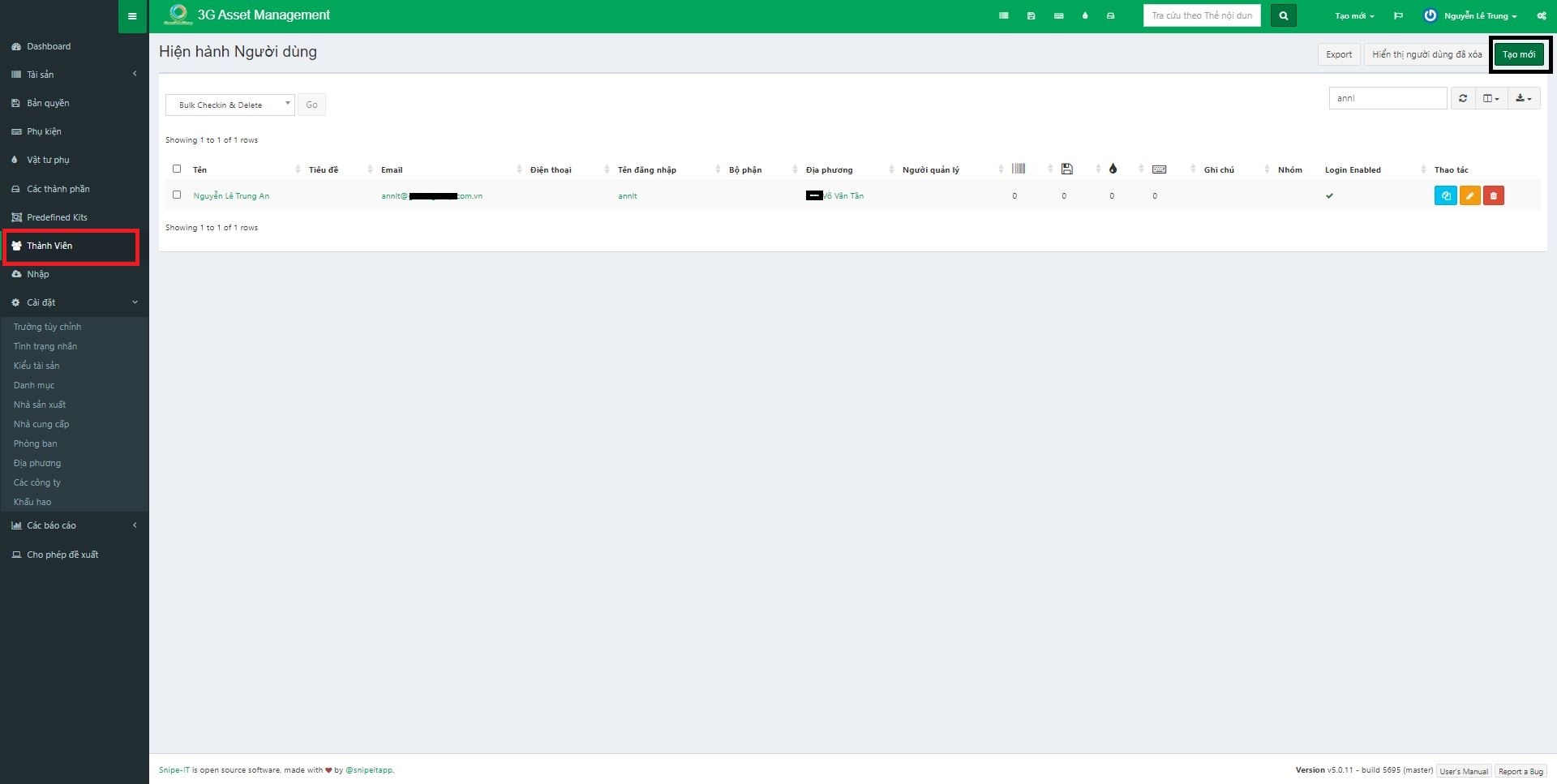Click the orange edit pencil for user
The image size is (1557, 784).
[1469, 196]
